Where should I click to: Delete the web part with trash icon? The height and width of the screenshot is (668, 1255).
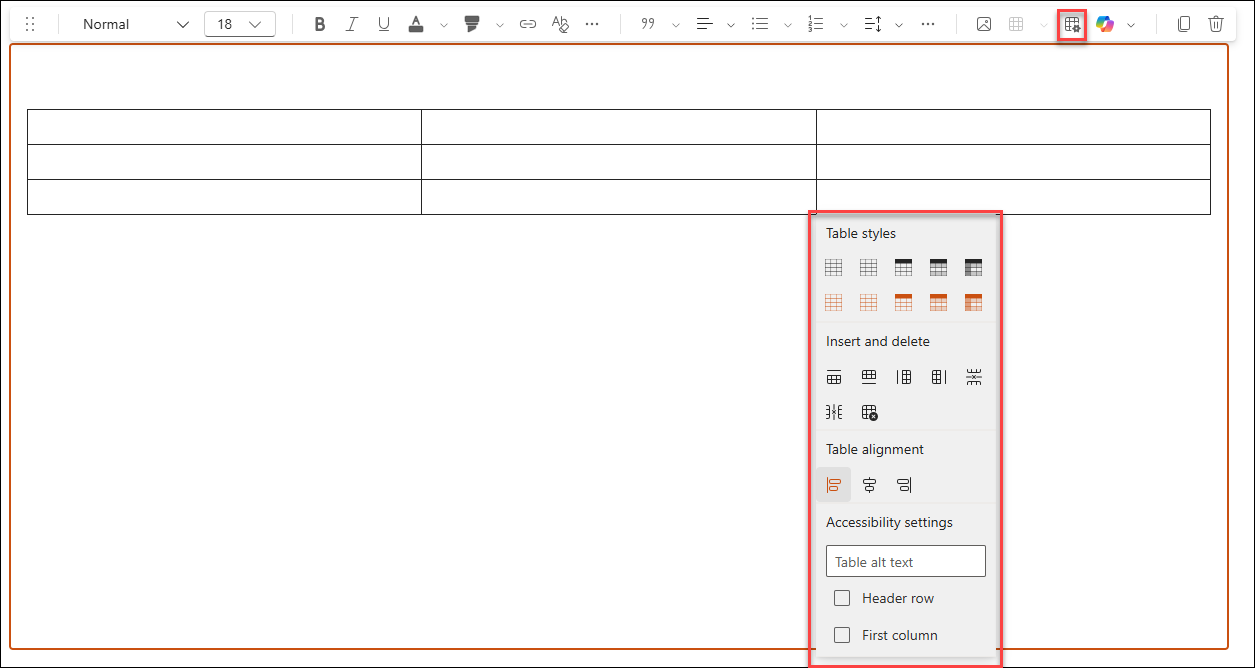tap(1216, 25)
